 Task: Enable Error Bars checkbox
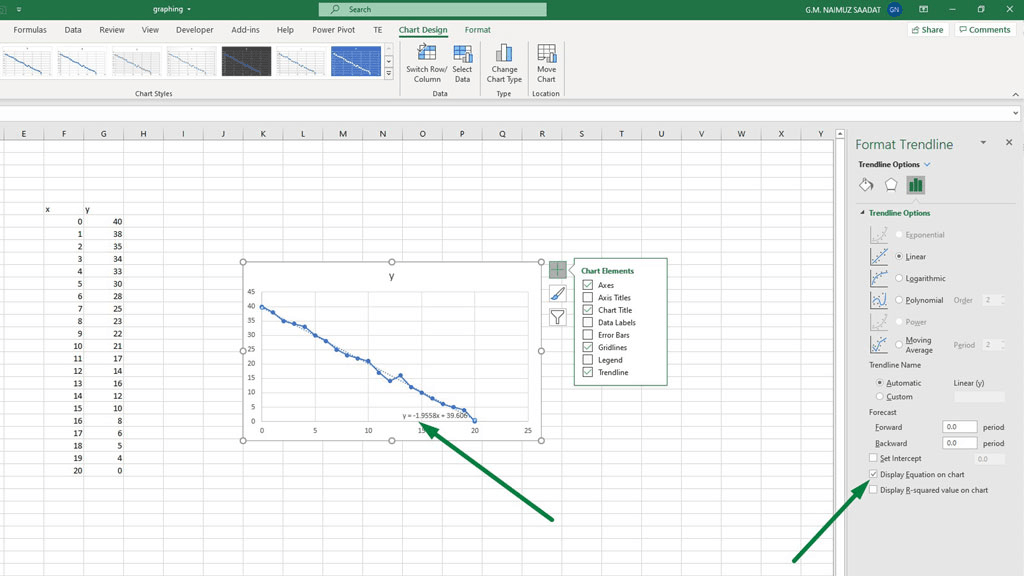point(588,334)
